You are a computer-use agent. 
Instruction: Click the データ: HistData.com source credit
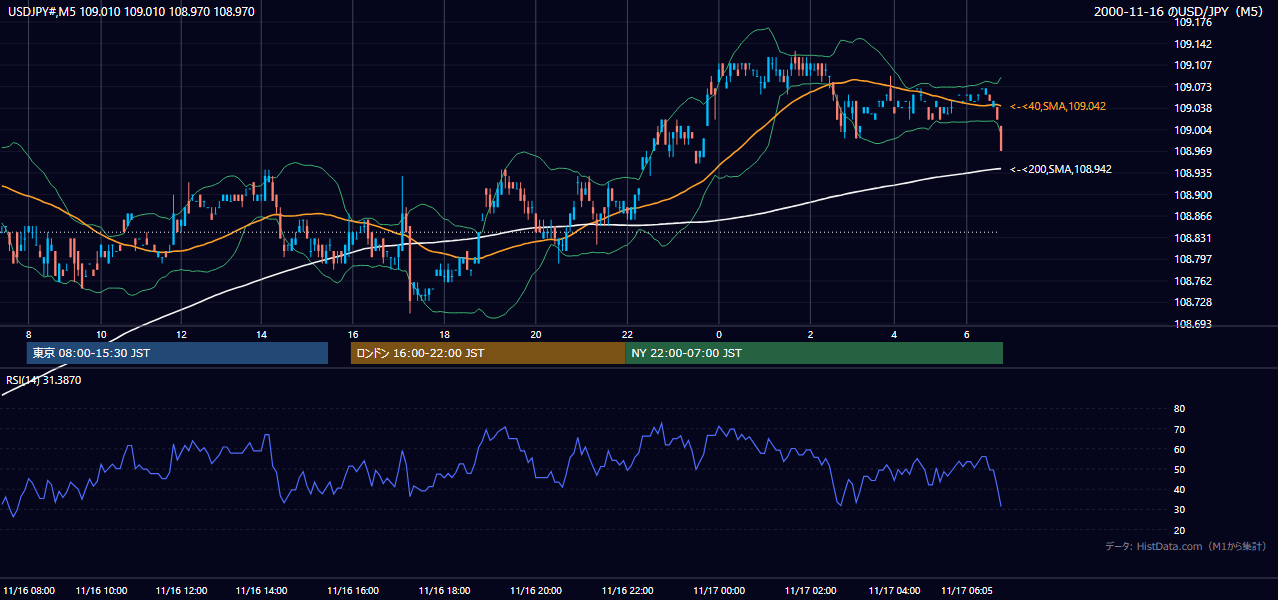1186,546
